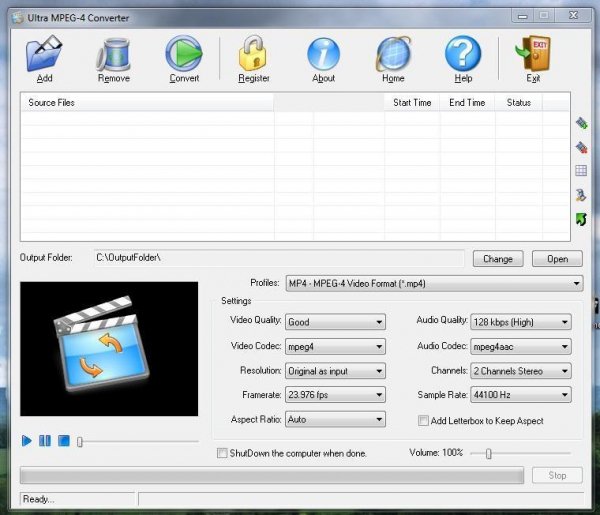Click the Source Files column header
600x515 pixels.
[147, 103]
